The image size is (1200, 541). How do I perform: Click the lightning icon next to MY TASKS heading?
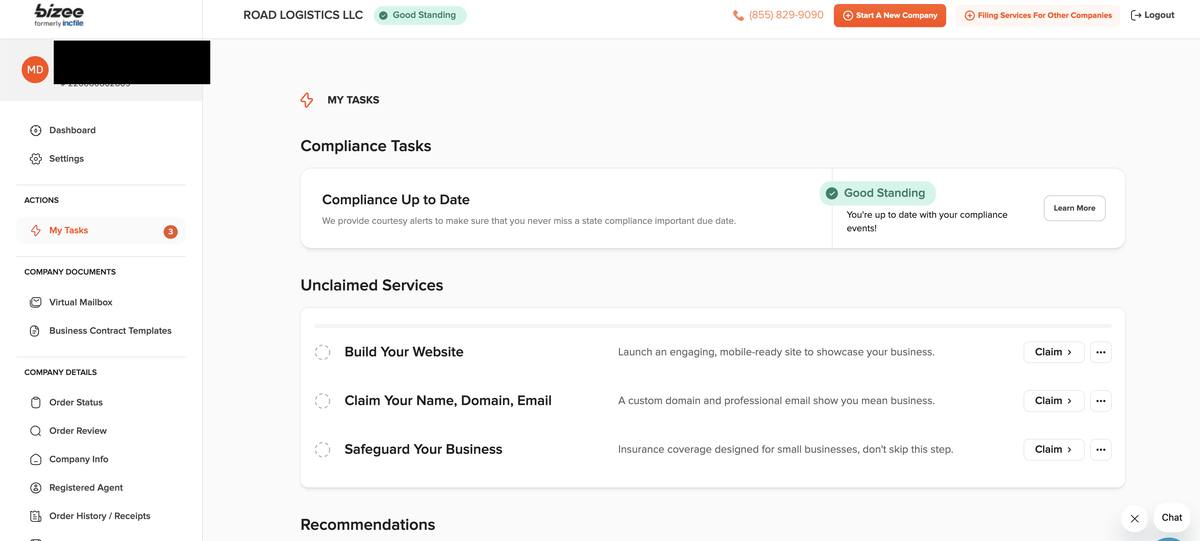click(307, 100)
